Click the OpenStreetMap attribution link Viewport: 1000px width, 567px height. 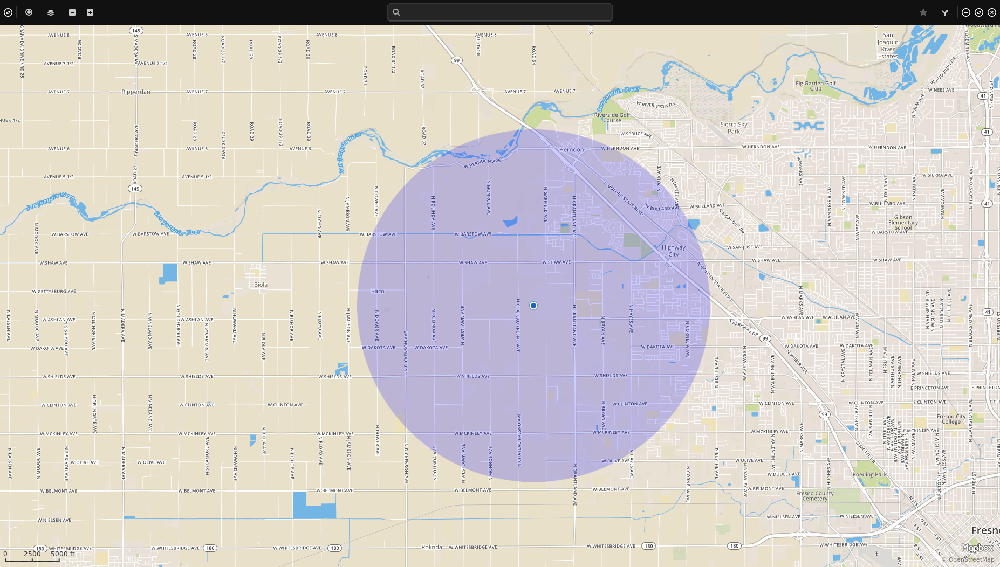point(970,559)
